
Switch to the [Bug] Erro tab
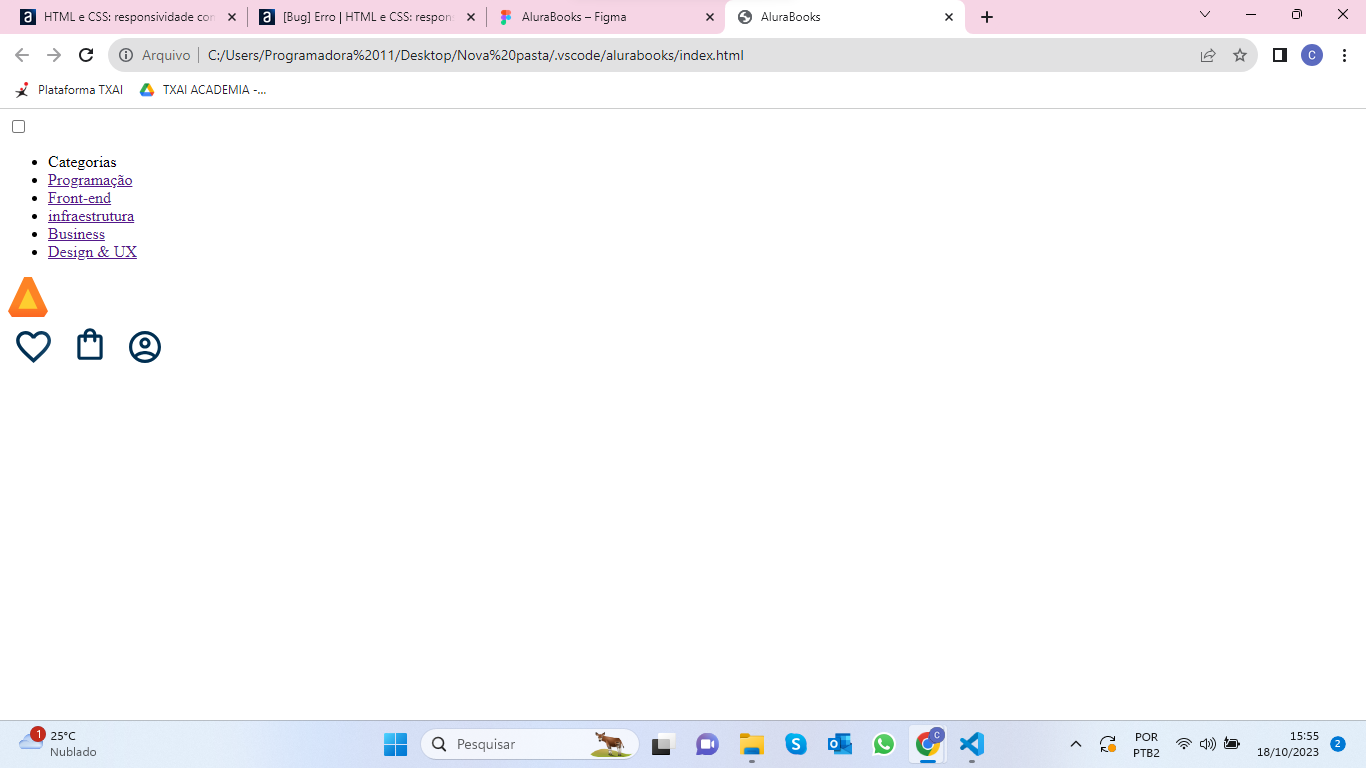367,17
